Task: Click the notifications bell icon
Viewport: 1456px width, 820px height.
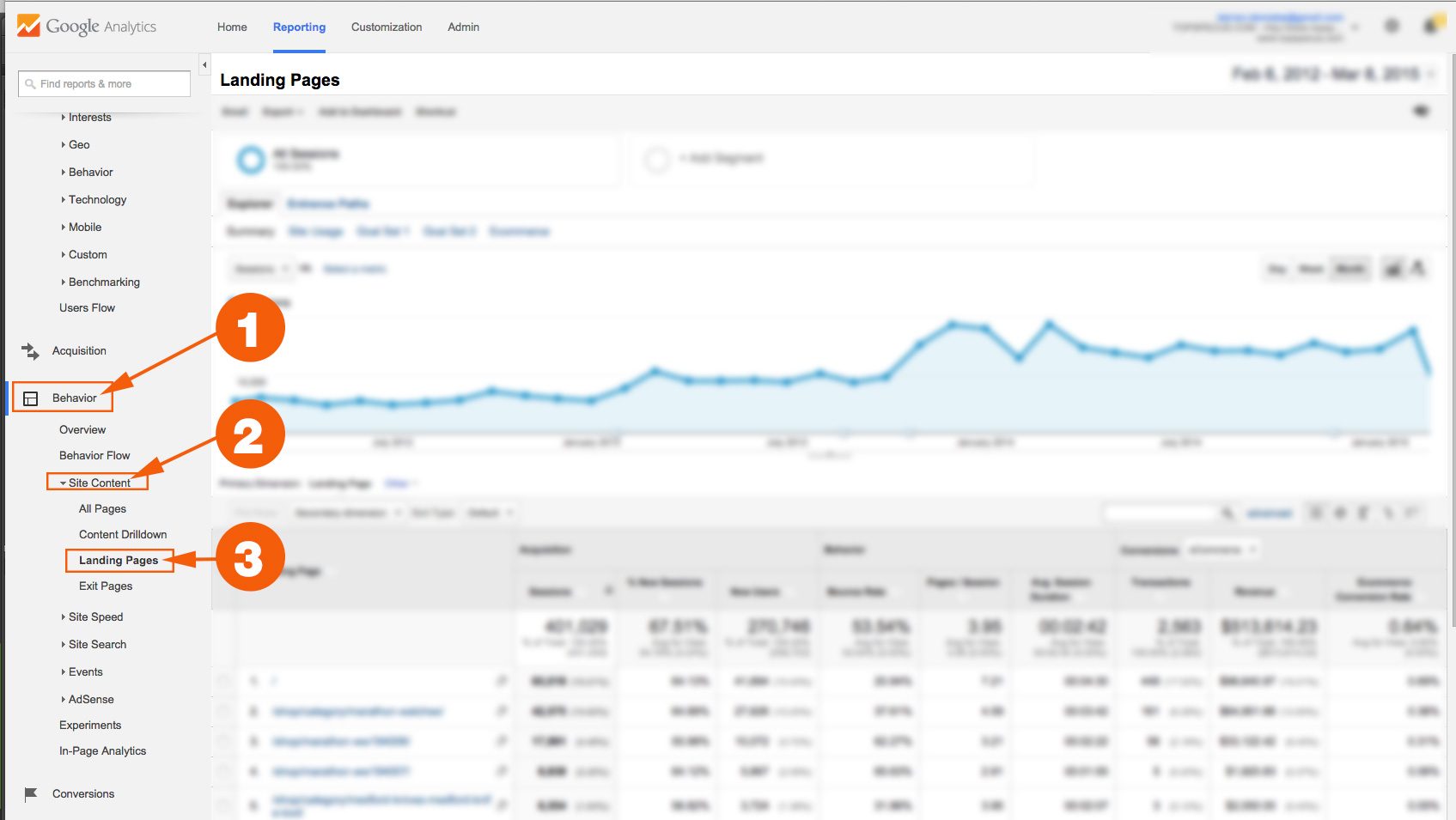Action: point(1431,26)
